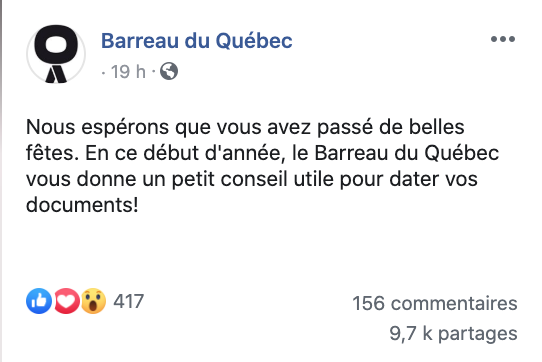
Task: Click the yellow Wow face reaction icon
Action: coord(93,301)
